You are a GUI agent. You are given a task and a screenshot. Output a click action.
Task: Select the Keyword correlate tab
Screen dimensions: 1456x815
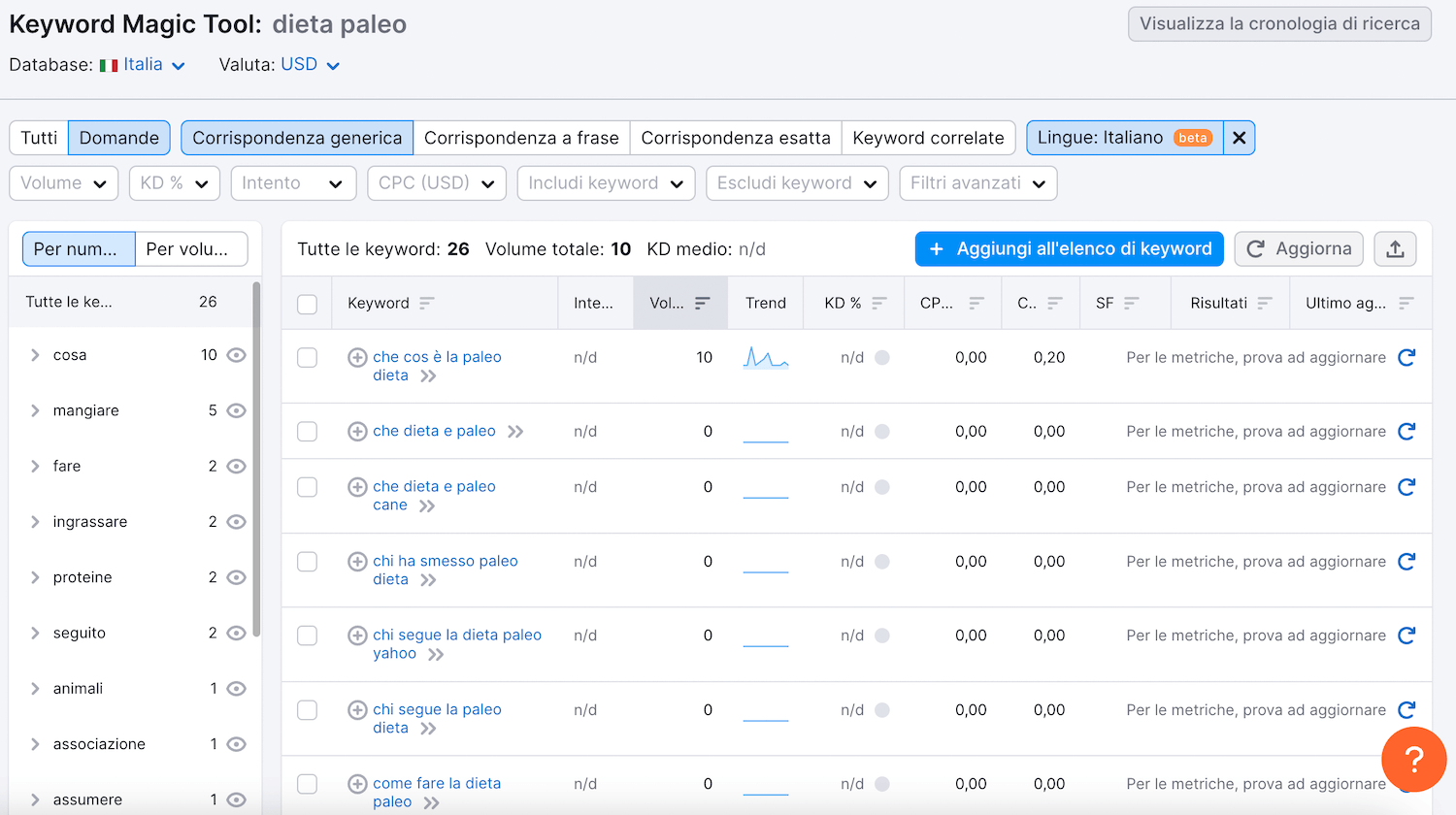[x=928, y=138]
